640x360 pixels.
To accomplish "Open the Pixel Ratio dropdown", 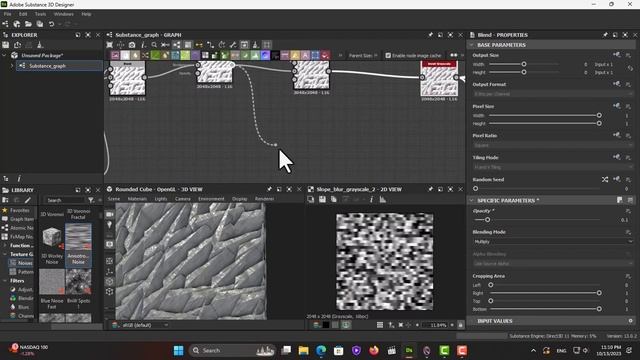I will 553,145.
